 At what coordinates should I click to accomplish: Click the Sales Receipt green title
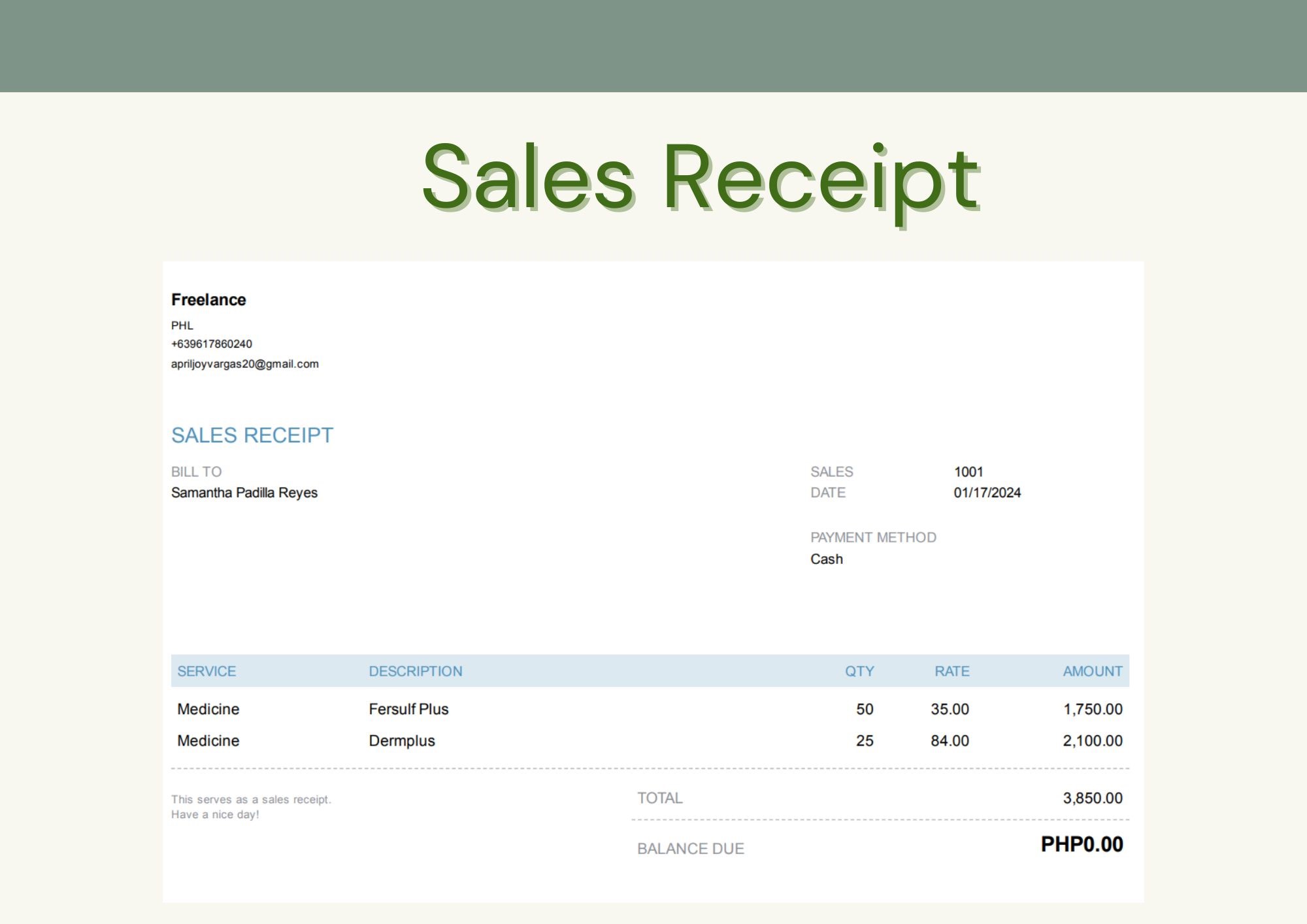pyautogui.click(x=700, y=179)
